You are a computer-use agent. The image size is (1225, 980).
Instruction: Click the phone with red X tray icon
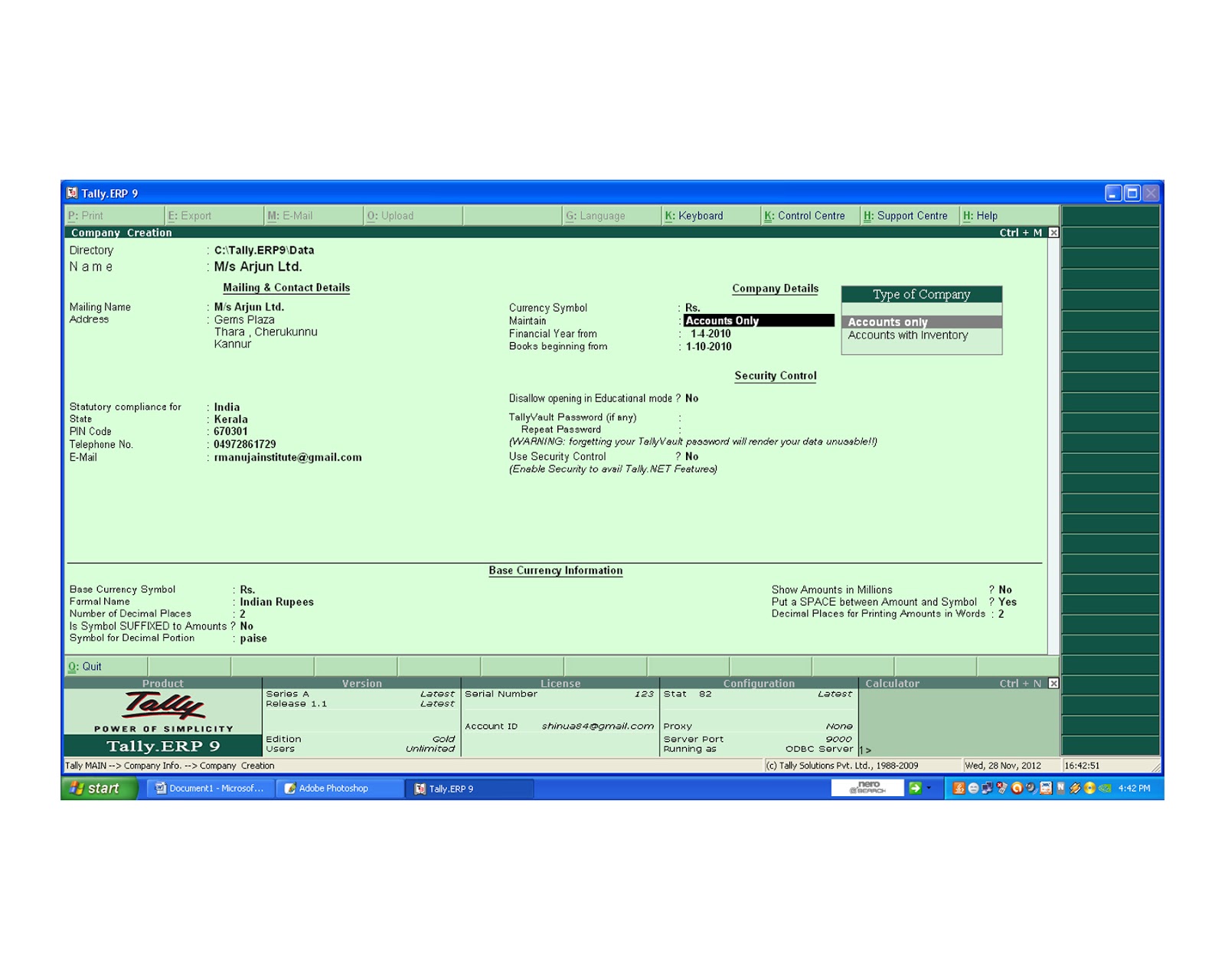[1001, 788]
